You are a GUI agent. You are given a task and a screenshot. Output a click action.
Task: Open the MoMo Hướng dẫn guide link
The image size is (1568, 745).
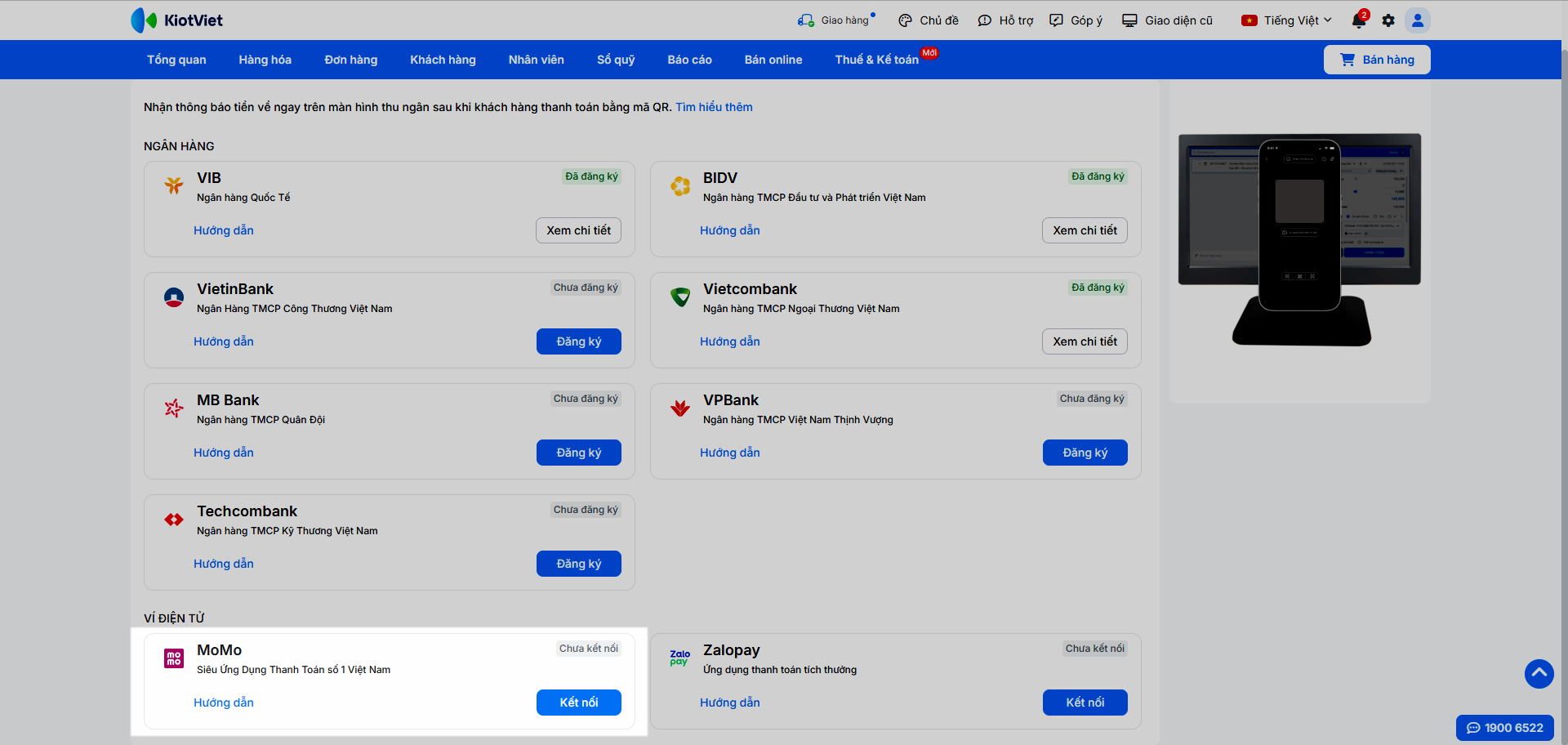point(224,703)
